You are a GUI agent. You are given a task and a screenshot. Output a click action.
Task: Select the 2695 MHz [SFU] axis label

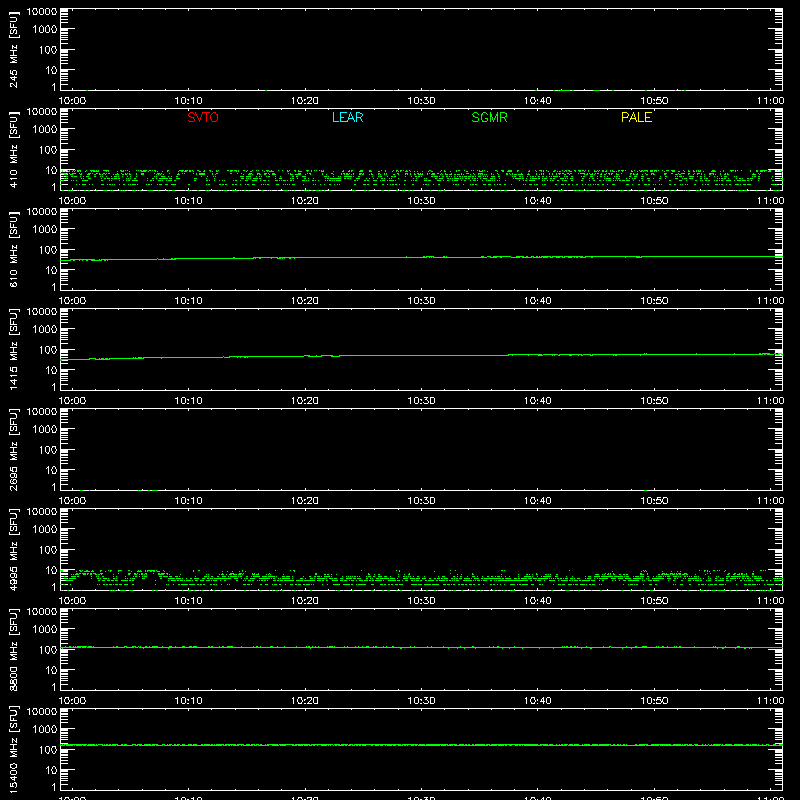[13, 449]
